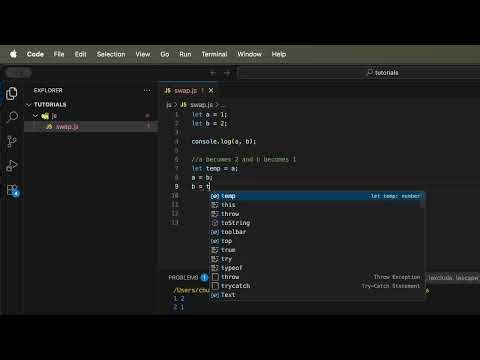
Task: Choose the Throw Exception snippet suggestion
Action: [316, 277]
